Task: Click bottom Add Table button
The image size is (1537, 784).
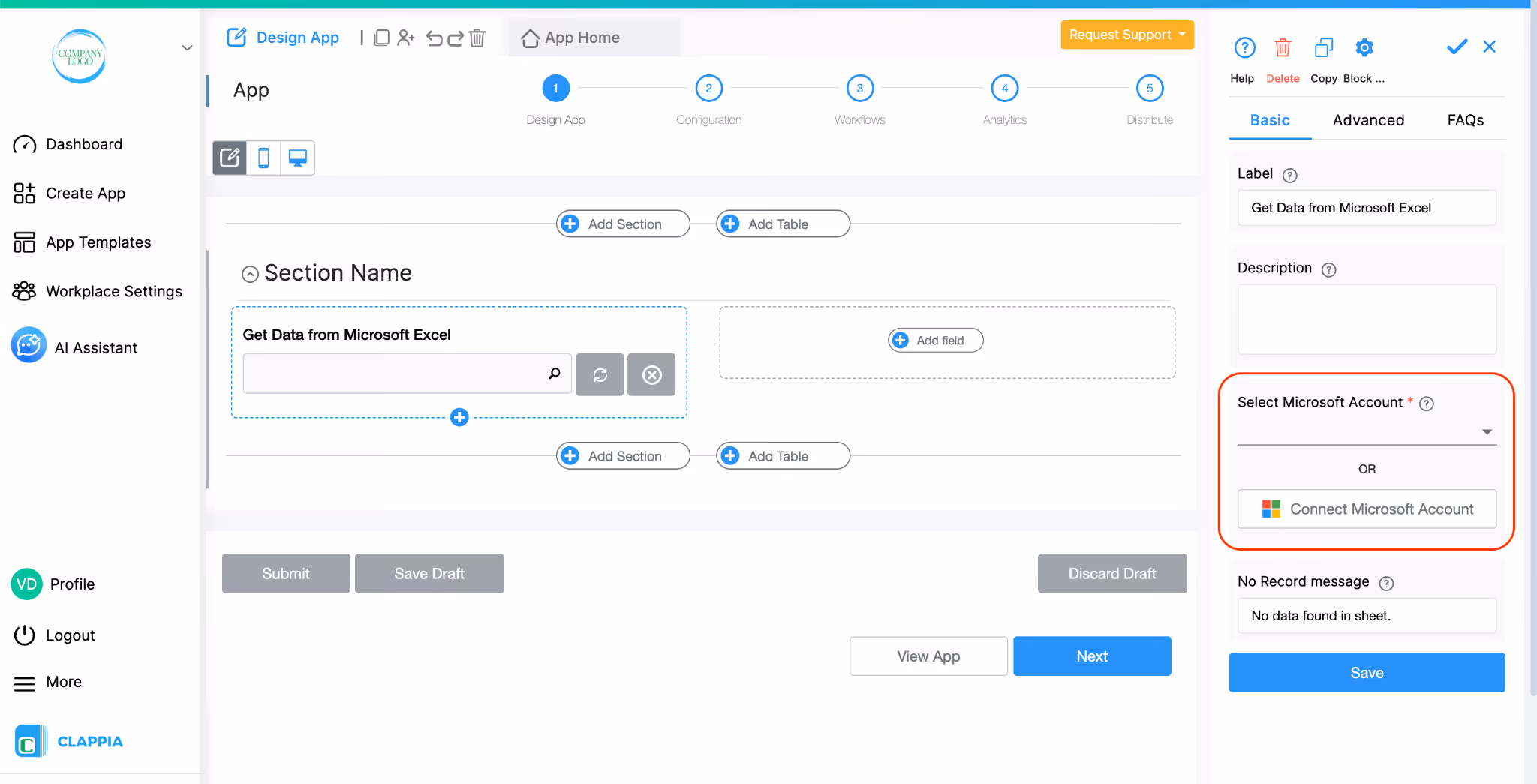Action: (x=783, y=455)
